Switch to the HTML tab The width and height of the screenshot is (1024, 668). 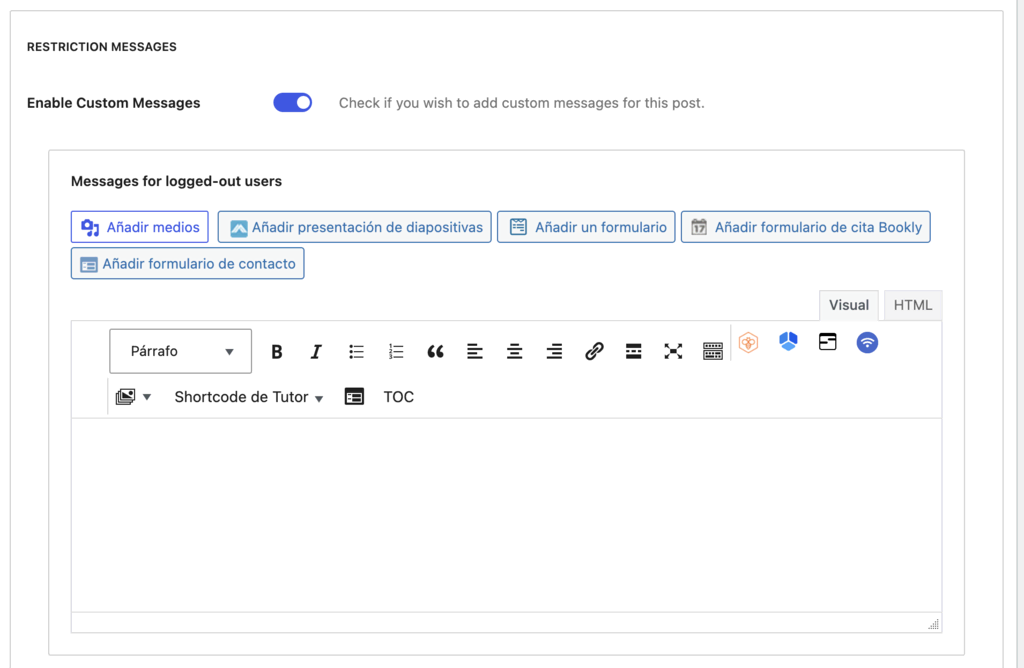pos(911,305)
